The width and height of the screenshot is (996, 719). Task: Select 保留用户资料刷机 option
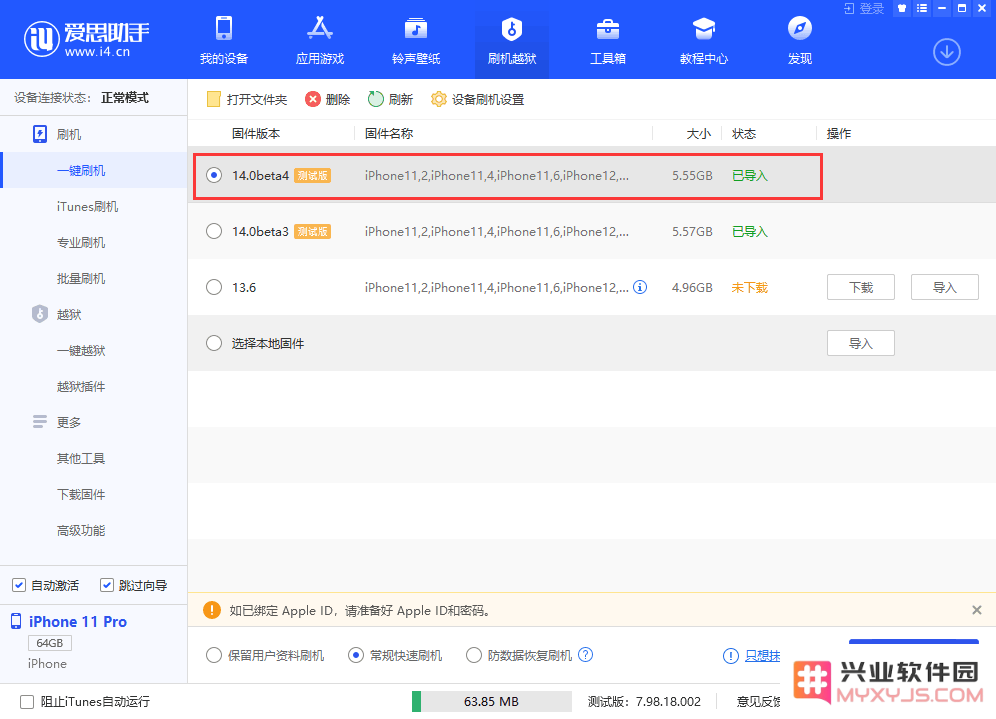click(x=213, y=655)
